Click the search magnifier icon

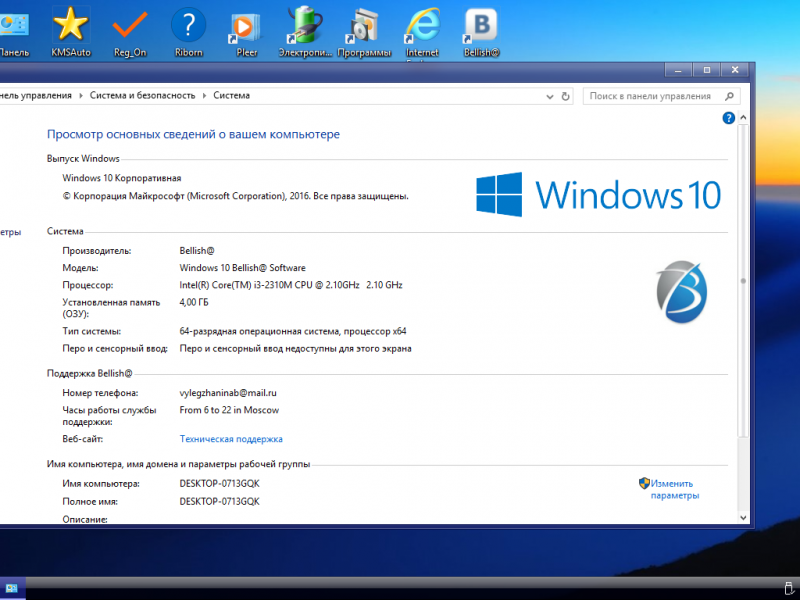click(729, 96)
